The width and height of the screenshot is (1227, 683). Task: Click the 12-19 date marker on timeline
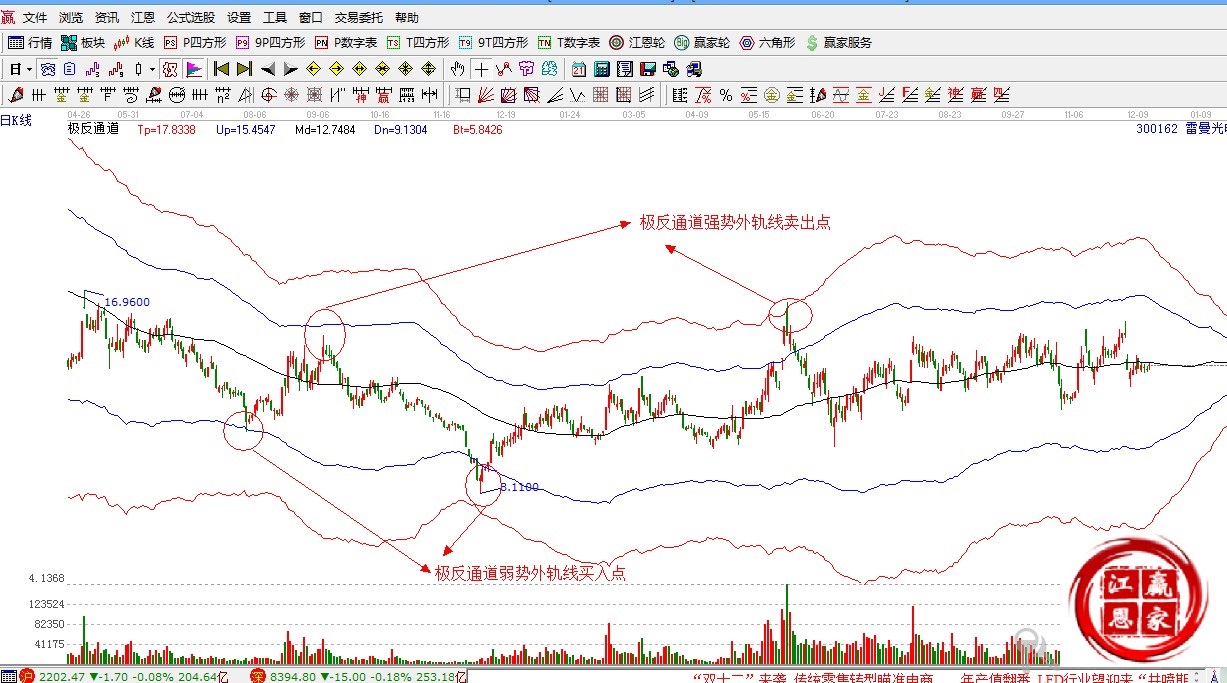point(505,115)
